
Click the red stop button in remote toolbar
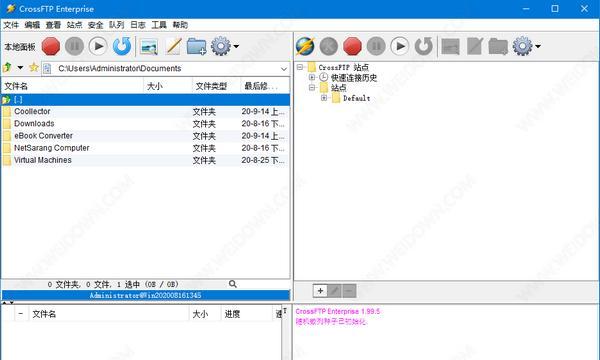point(352,46)
